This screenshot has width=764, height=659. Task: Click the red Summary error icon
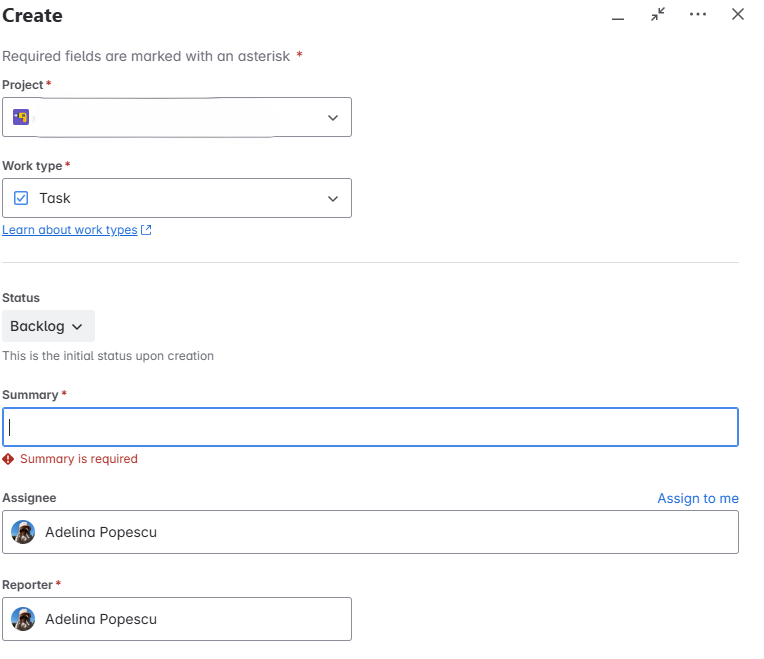(9, 459)
